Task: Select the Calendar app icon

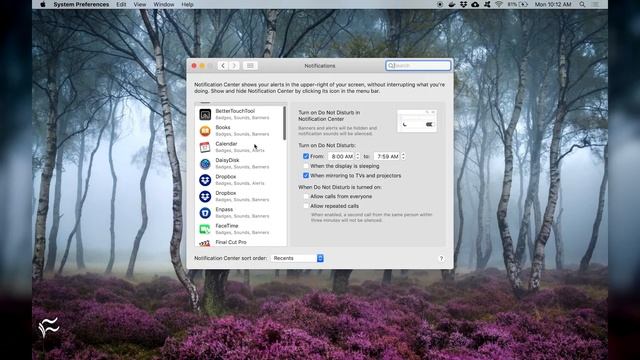Action: coord(205,147)
